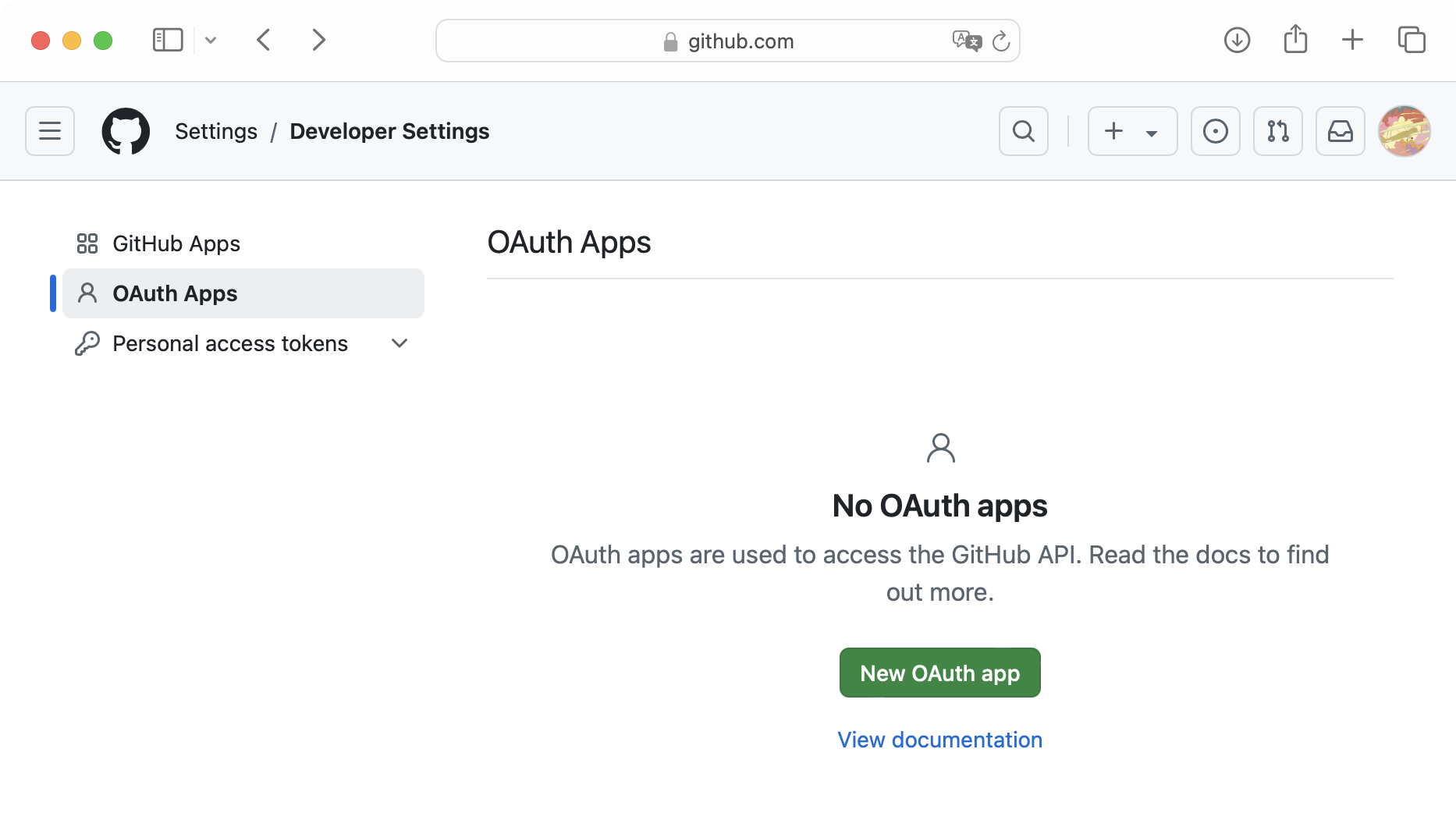Open the hamburger navigation menu
The height and width of the screenshot is (813, 1456).
50,131
